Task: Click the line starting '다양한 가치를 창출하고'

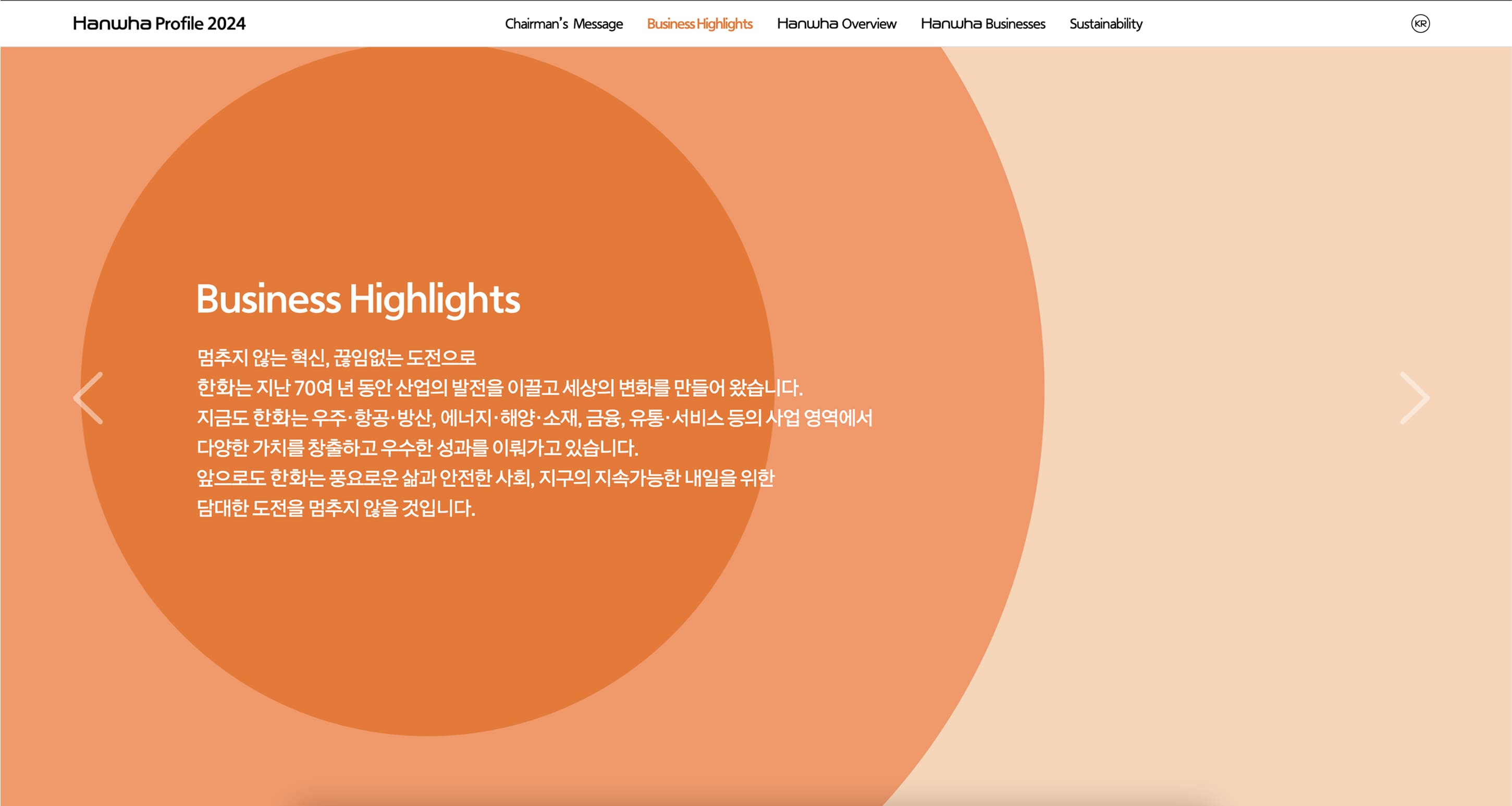Action: (417, 447)
